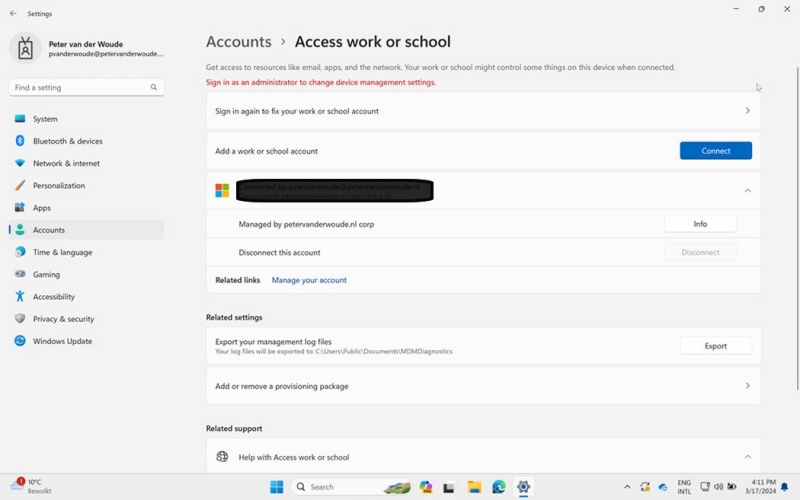Open the System settings category

[x=86, y=119]
